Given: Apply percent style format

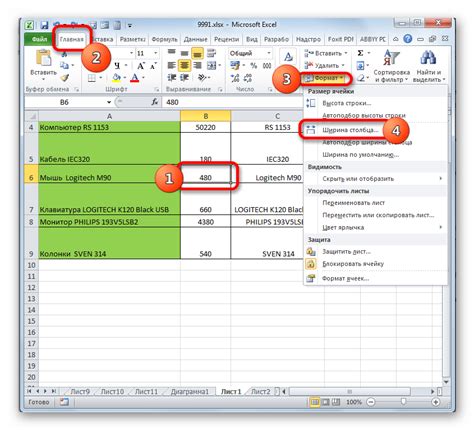Looking at the screenshot, I should (x=254, y=65).
